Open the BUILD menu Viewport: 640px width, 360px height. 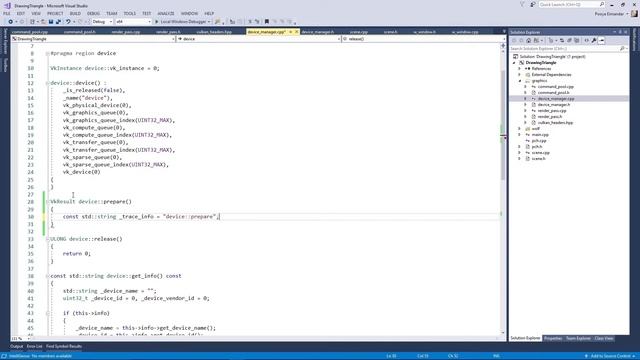pyautogui.click(x=75, y=13)
